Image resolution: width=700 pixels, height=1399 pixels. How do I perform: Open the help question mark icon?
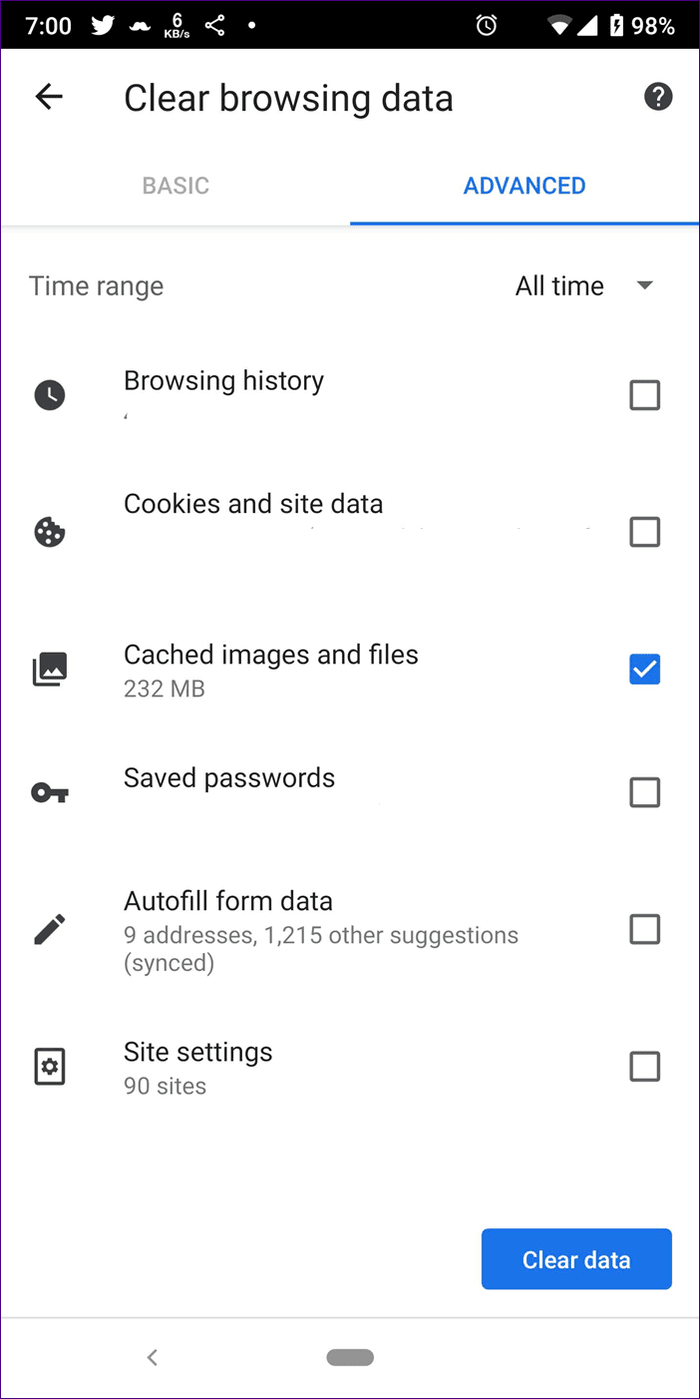pos(657,97)
